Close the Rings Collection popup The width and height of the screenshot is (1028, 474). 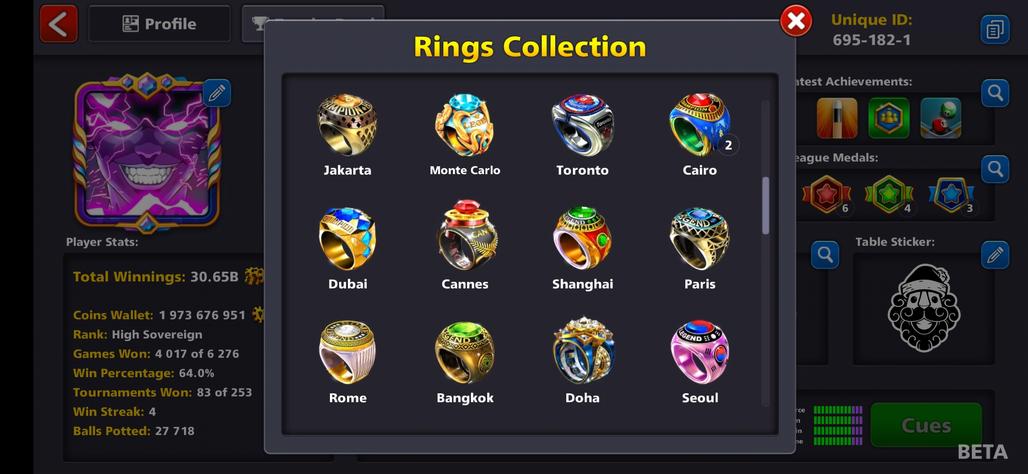click(x=796, y=22)
